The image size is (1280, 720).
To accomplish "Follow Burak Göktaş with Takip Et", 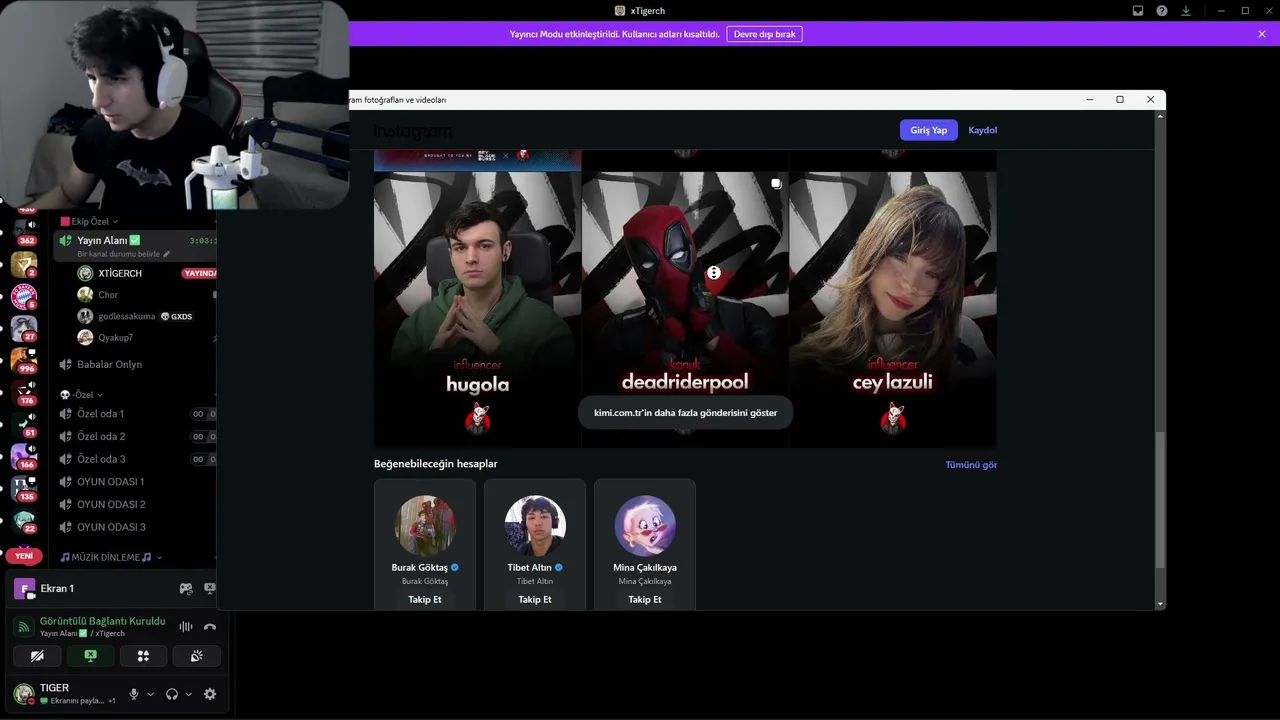I will tap(425, 599).
